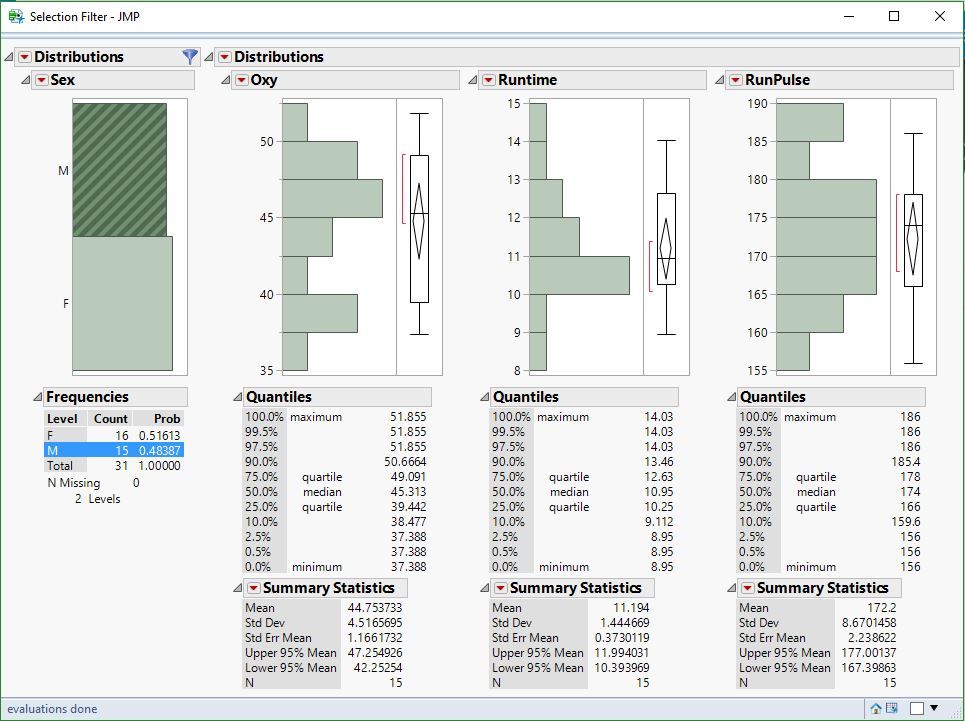Open the Runtime red triangle menu

coord(489,80)
